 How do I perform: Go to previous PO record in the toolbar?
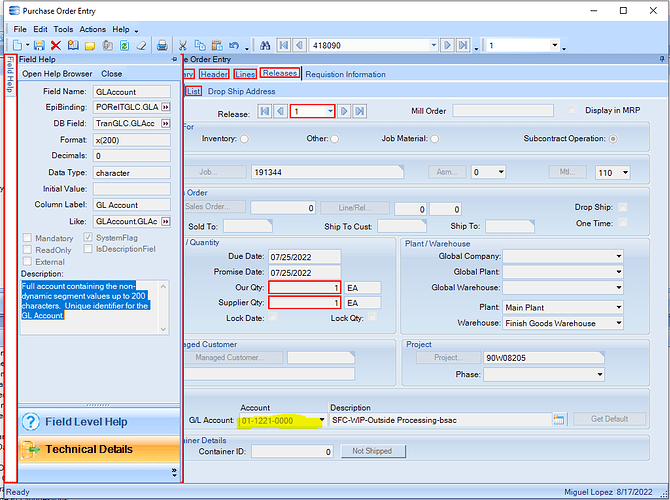point(300,45)
